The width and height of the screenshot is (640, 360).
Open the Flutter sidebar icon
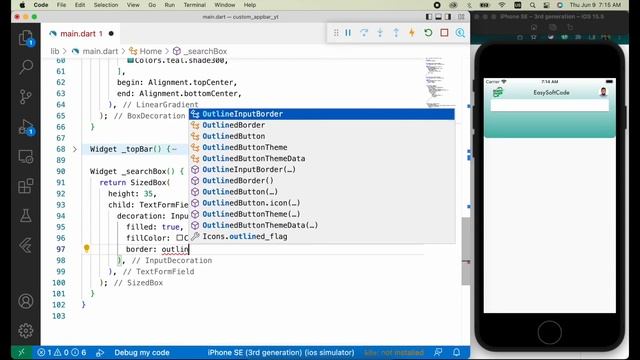26,245
